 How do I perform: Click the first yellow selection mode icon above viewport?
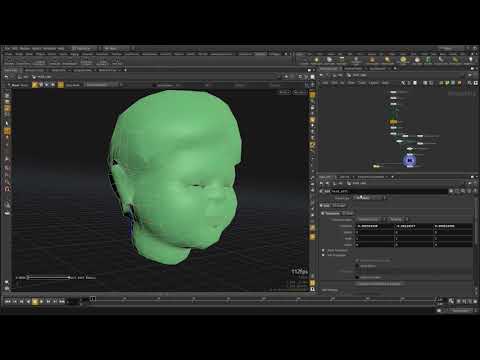pos(35,85)
